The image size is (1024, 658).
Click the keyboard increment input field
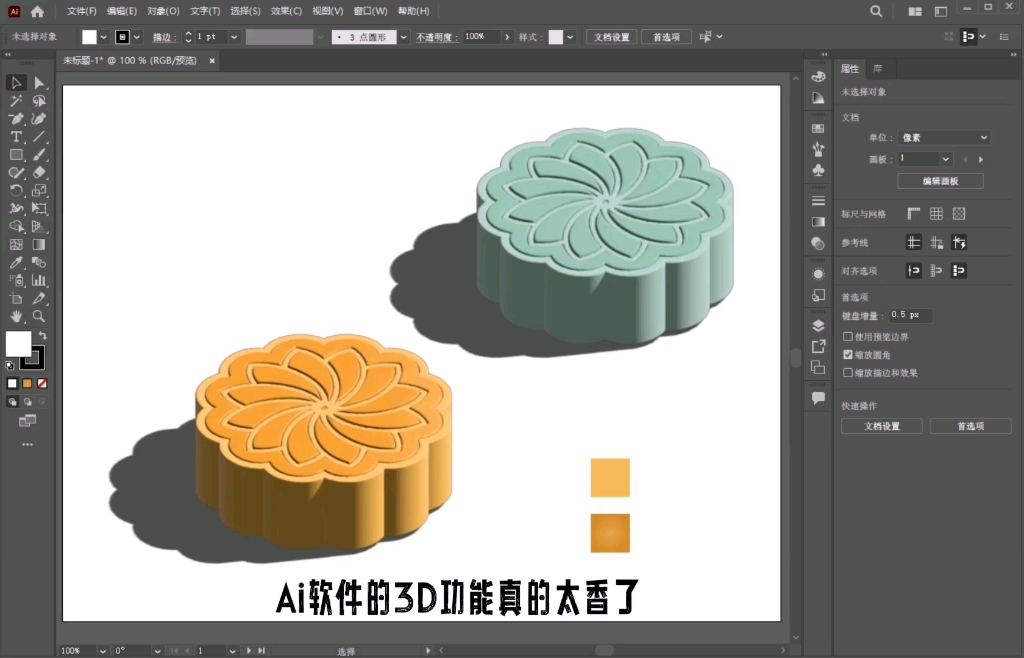[910, 315]
